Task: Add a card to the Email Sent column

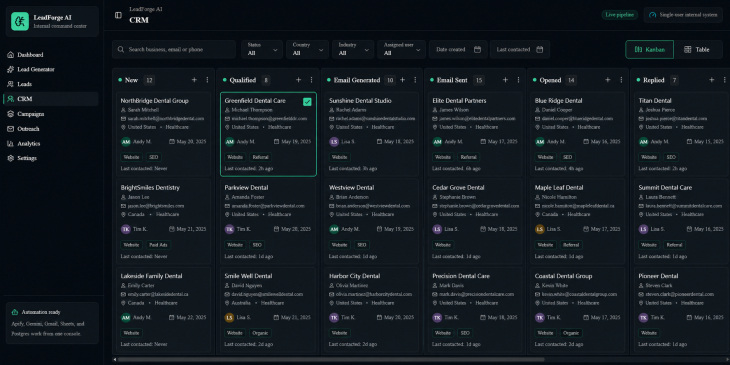Action: [x=505, y=80]
